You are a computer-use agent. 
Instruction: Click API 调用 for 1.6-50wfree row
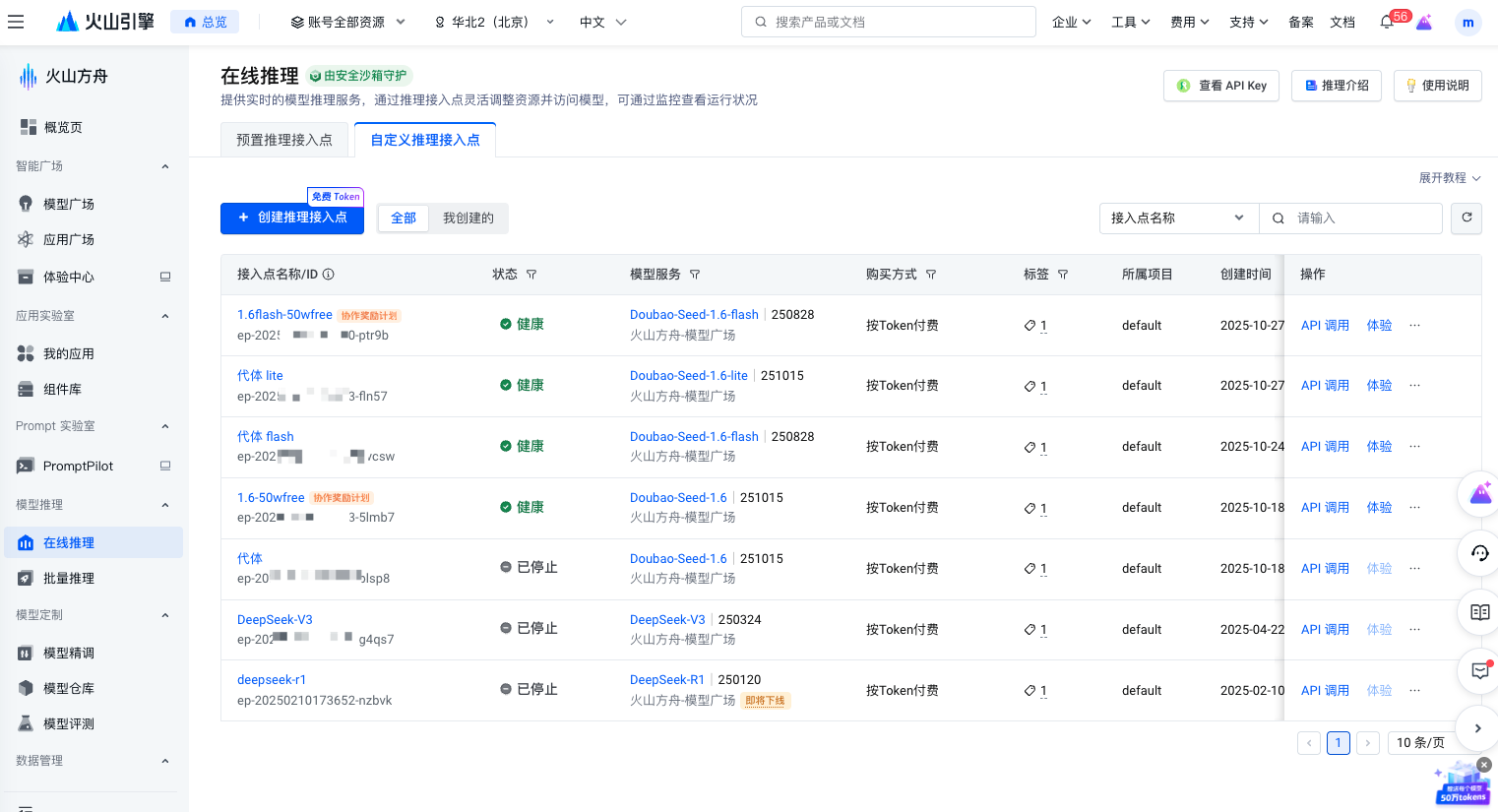coord(1325,508)
